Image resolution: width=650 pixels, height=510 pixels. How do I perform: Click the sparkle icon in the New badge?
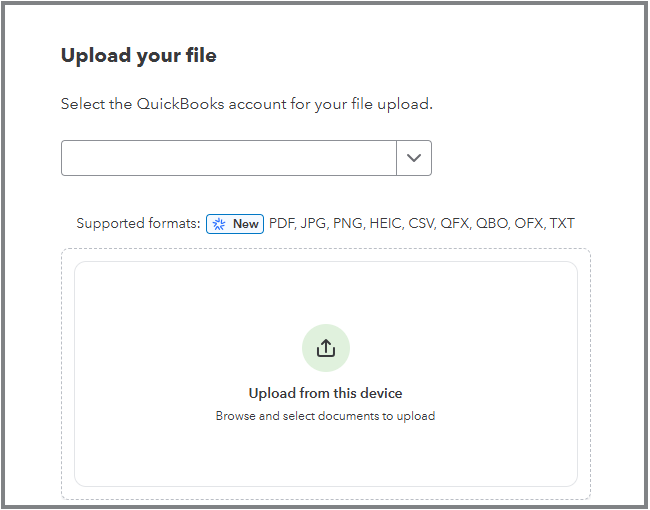point(219,224)
